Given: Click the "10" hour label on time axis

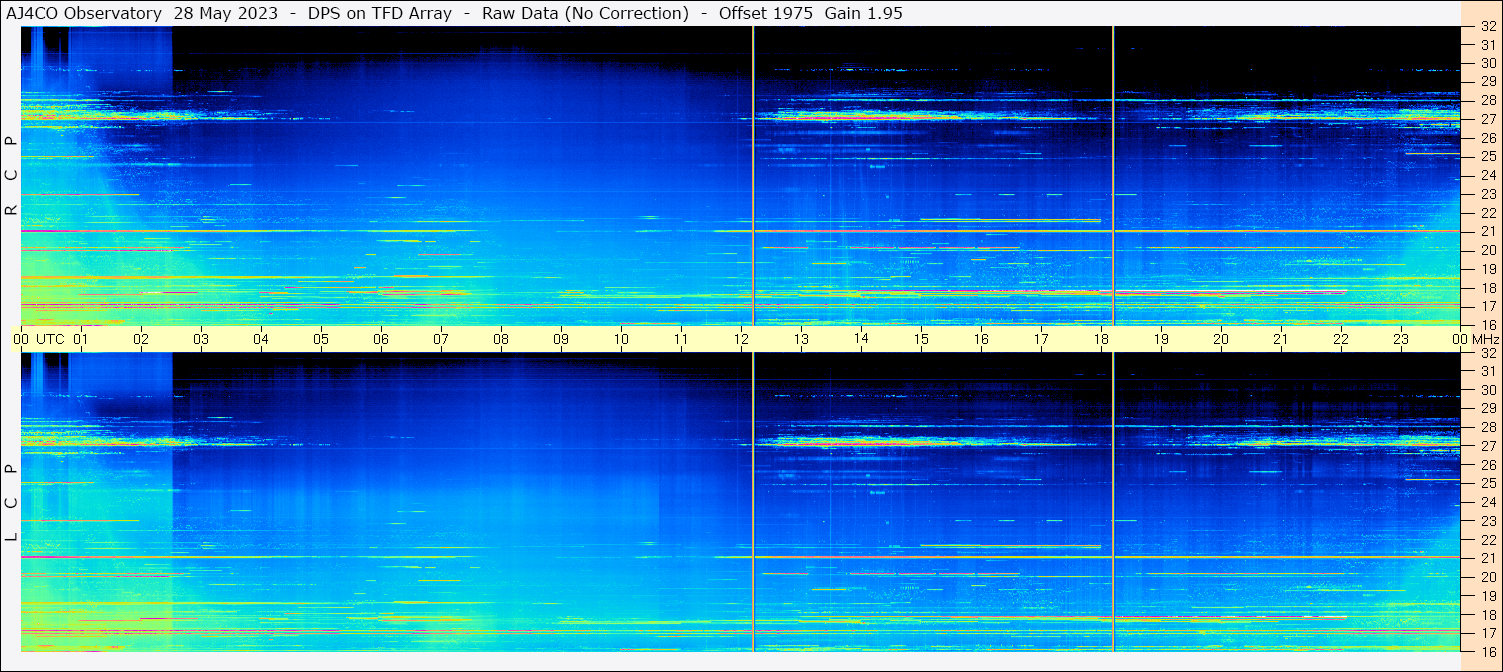Looking at the screenshot, I should tap(621, 339).
